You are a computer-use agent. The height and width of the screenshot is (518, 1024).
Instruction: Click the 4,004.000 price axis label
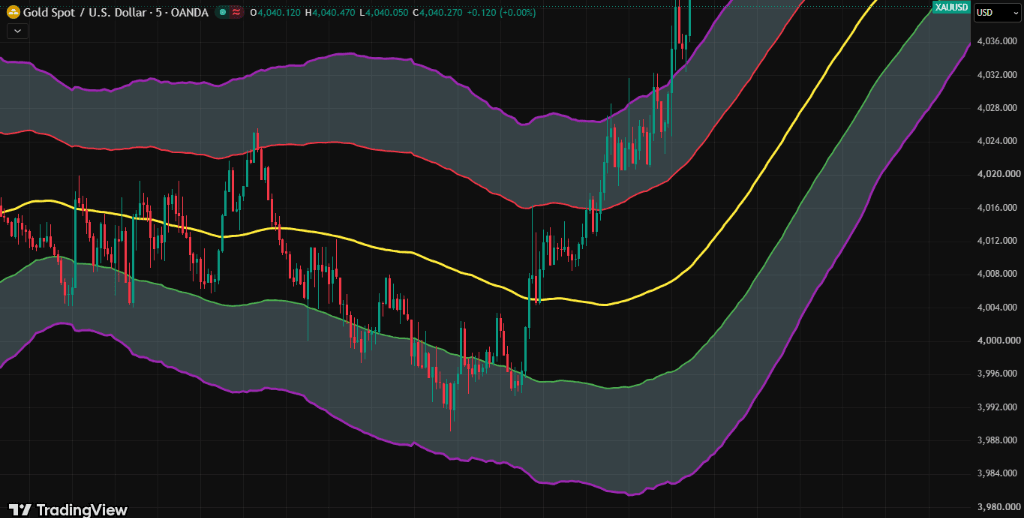[997, 307]
